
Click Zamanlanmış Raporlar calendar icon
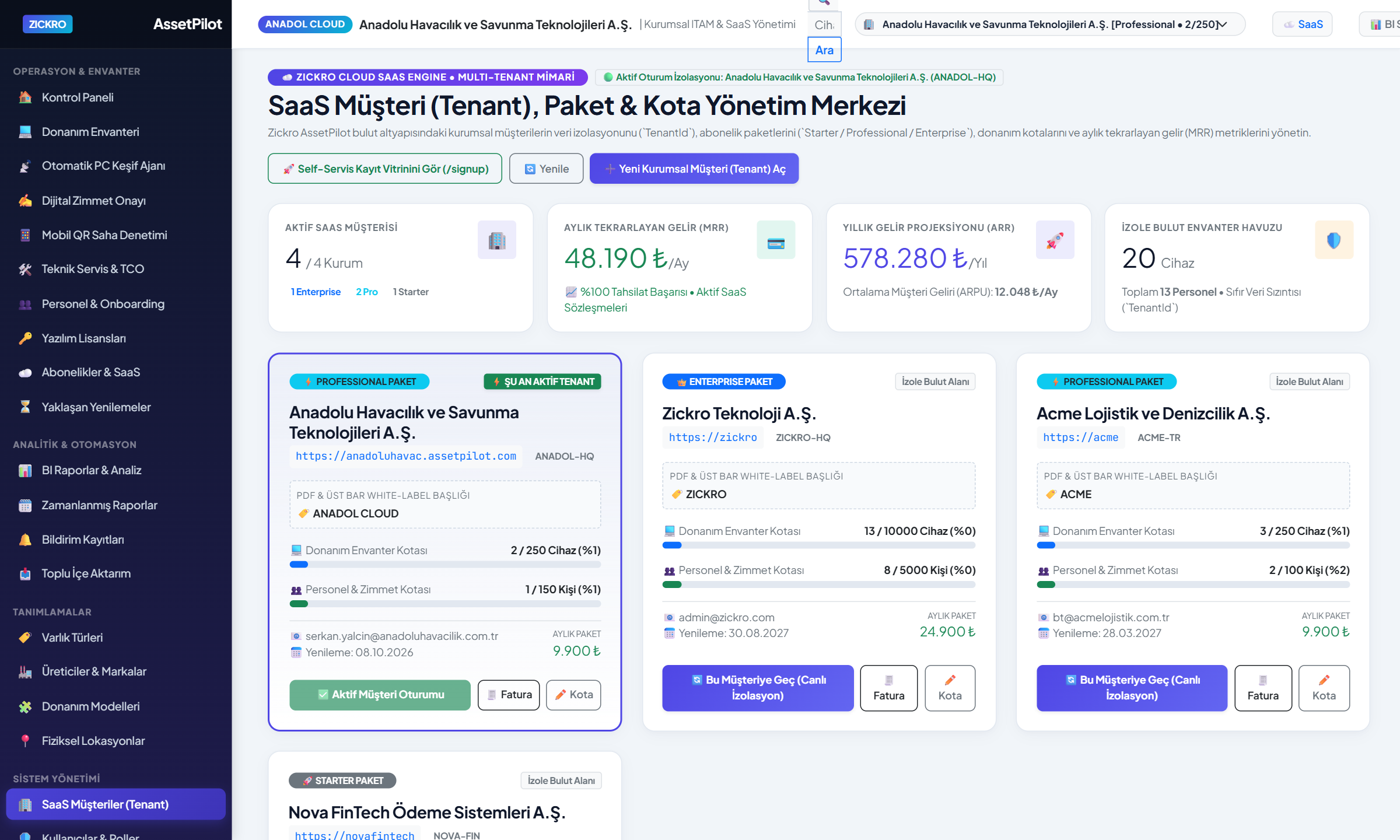(25, 505)
